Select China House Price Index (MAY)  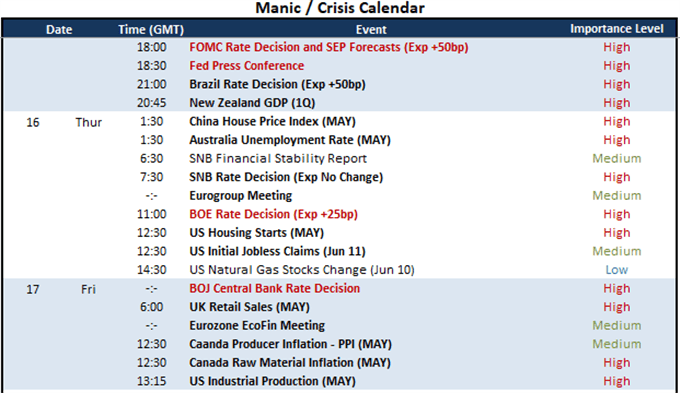click(272, 121)
